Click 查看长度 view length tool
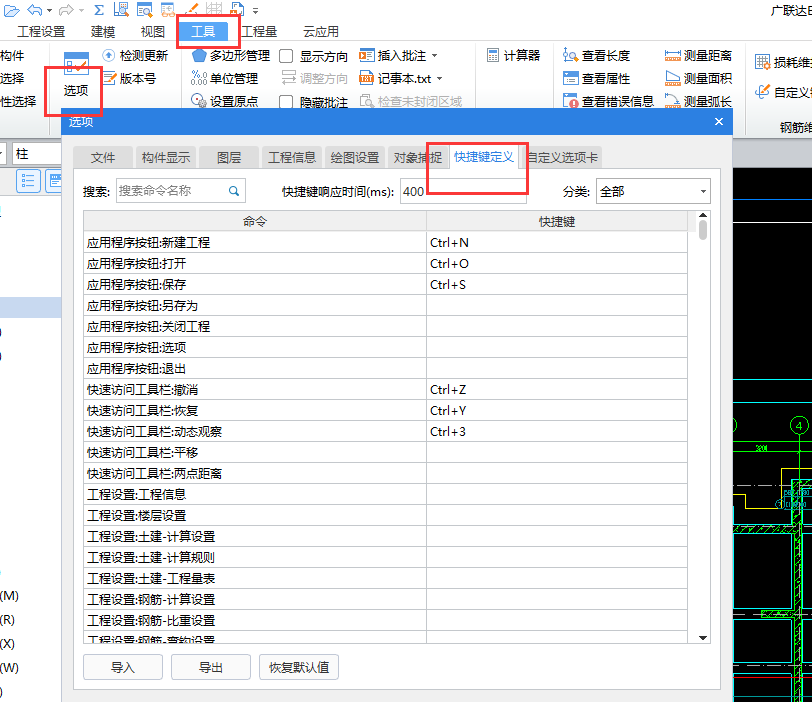This screenshot has height=702, width=812. click(597, 55)
